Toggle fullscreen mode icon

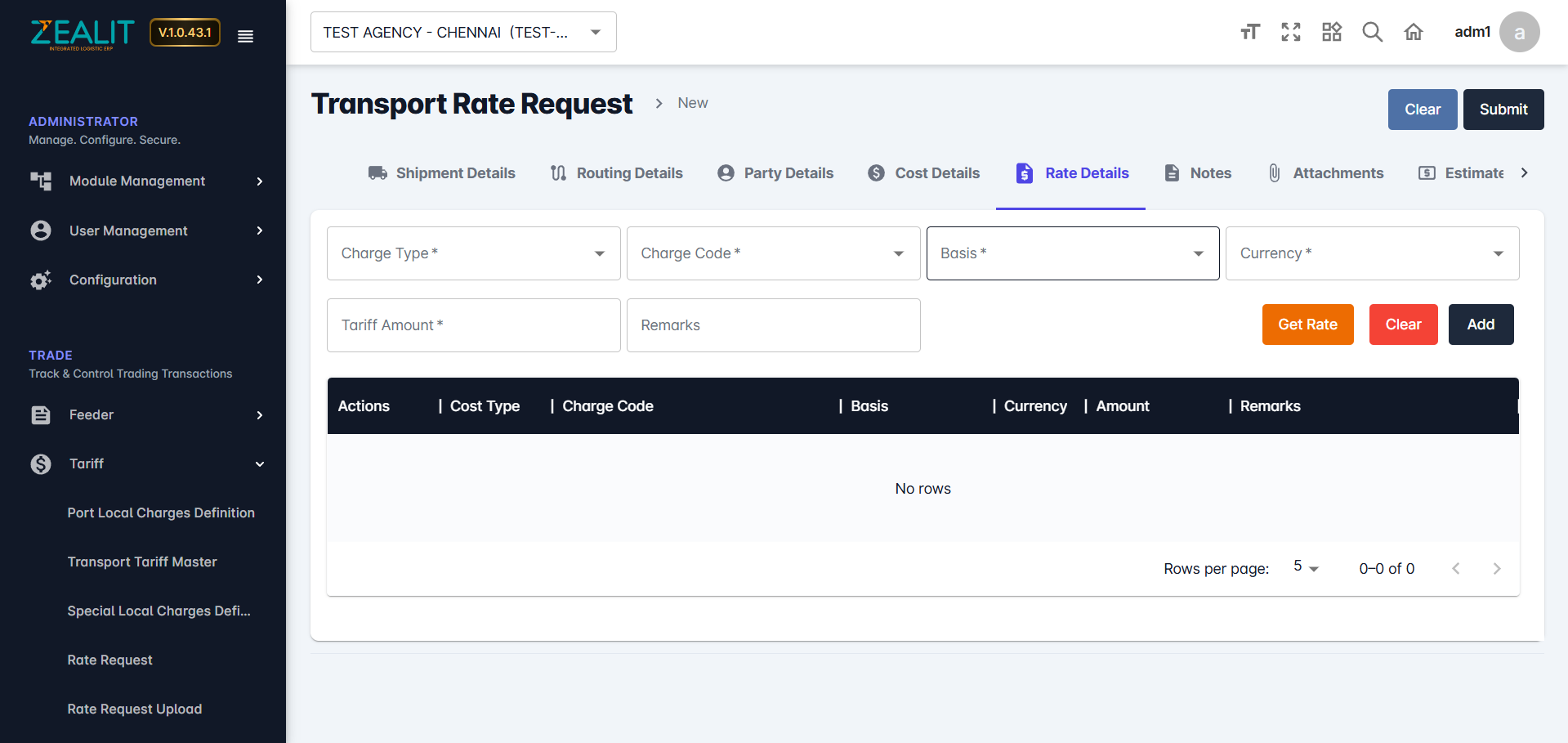click(1290, 32)
